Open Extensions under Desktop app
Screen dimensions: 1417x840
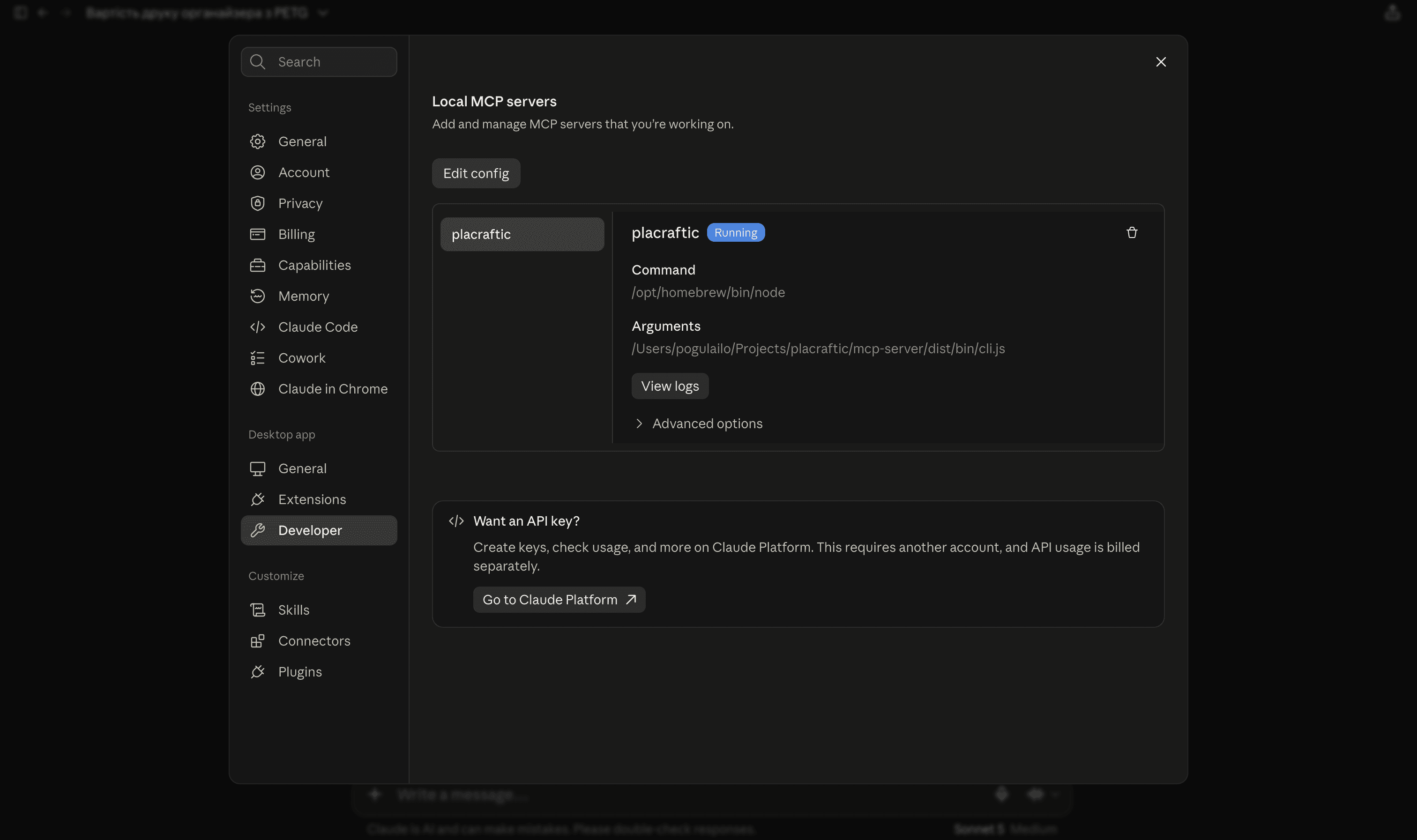[319, 499]
